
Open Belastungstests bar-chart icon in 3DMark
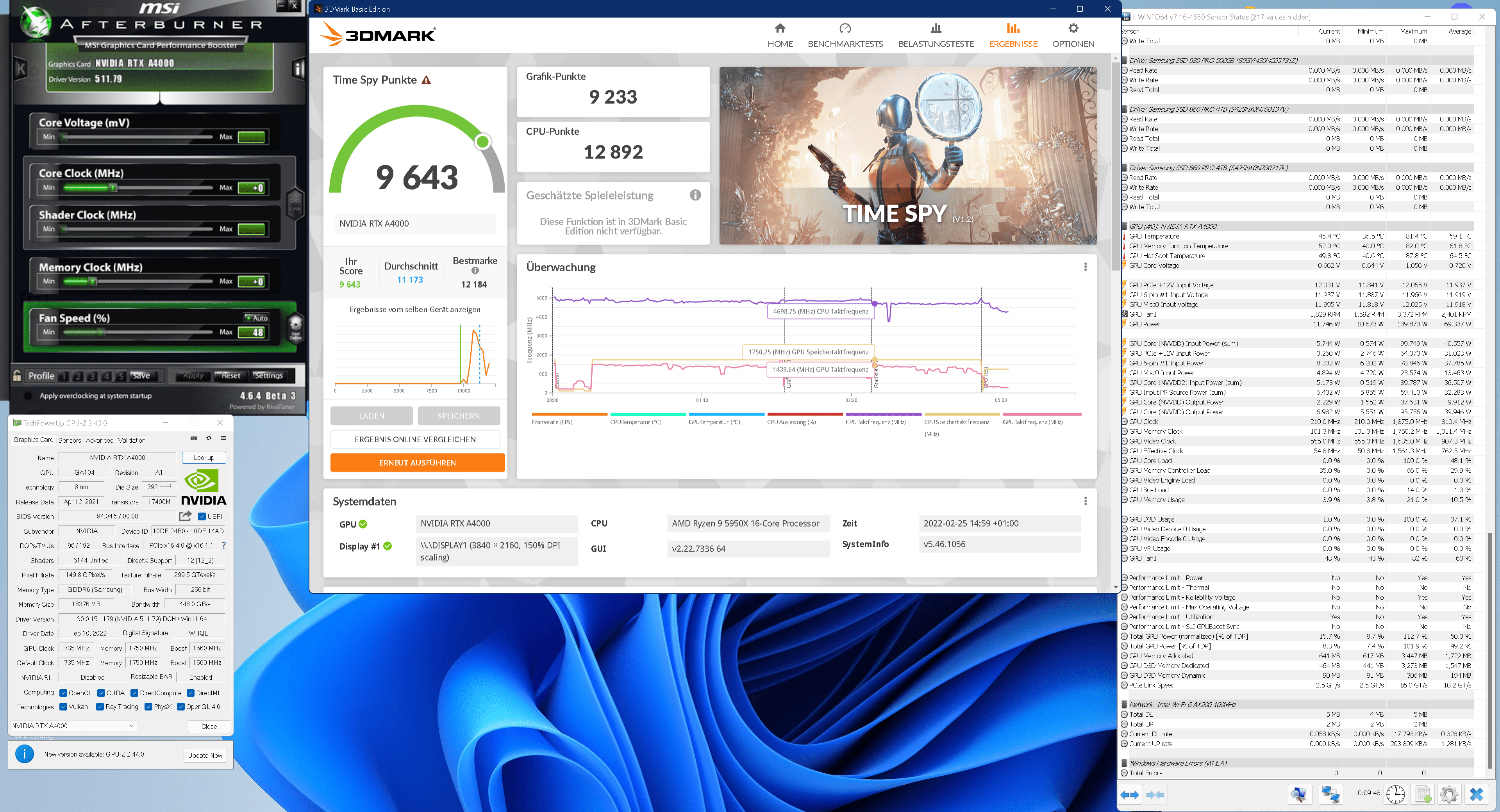tap(935, 28)
